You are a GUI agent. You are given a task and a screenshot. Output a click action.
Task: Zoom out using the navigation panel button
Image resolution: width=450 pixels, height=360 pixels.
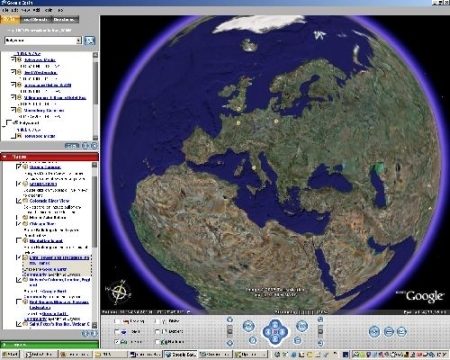[x=230, y=343]
